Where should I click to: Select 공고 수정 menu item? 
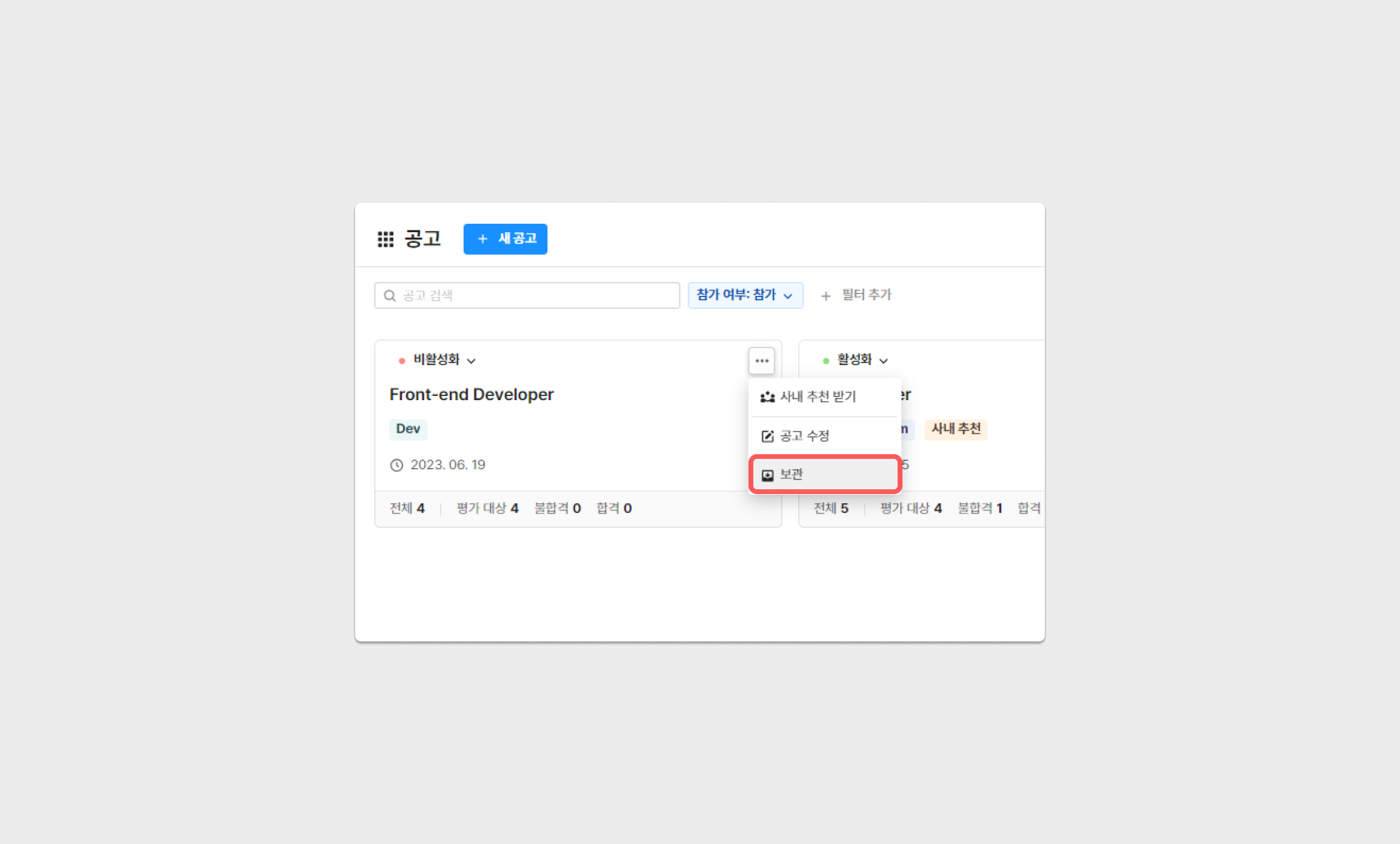coord(804,436)
